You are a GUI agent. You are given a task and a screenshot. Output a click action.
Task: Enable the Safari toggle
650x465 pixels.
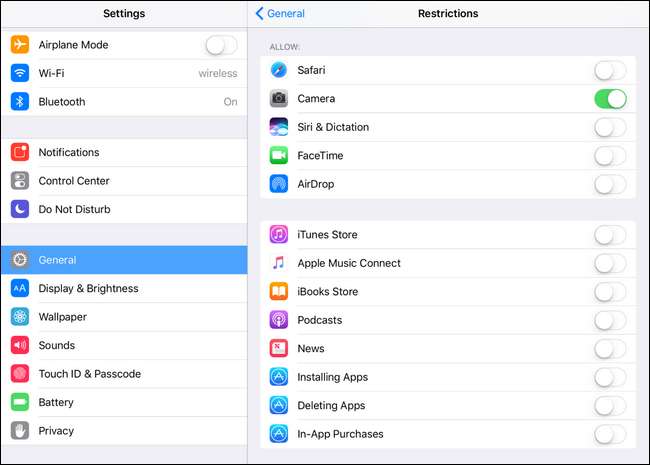click(x=609, y=70)
